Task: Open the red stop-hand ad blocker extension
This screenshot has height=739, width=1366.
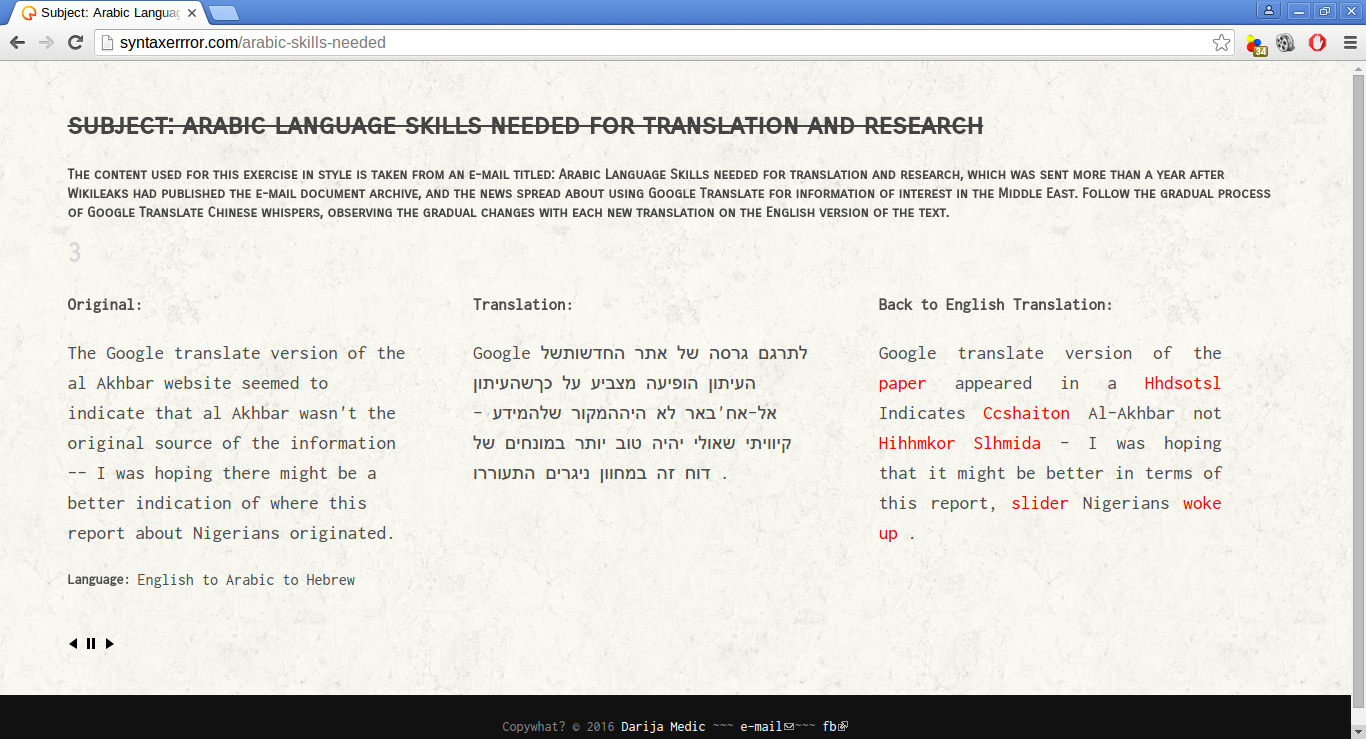Action: click(x=1317, y=43)
